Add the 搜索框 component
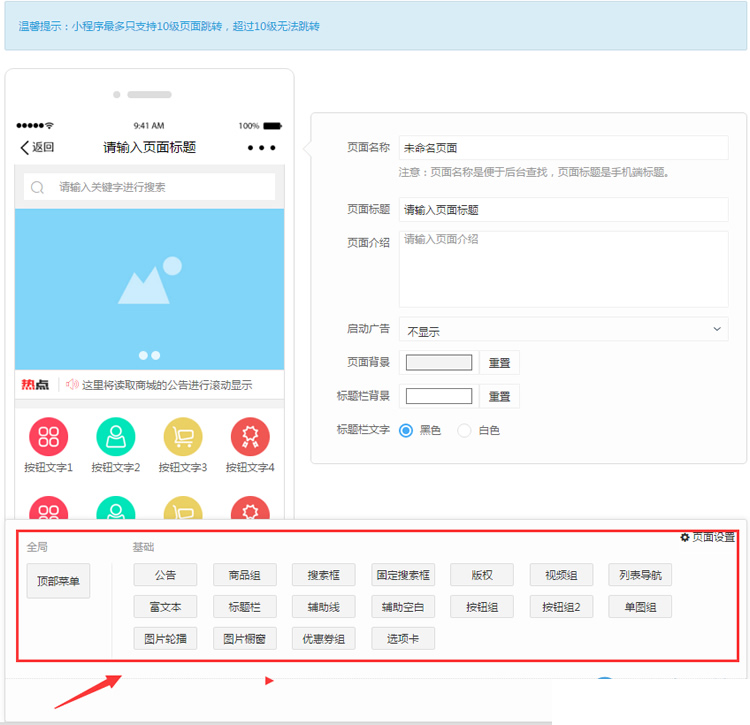This screenshot has width=750, height=725. pyautogui.click(x=323, y=575)
